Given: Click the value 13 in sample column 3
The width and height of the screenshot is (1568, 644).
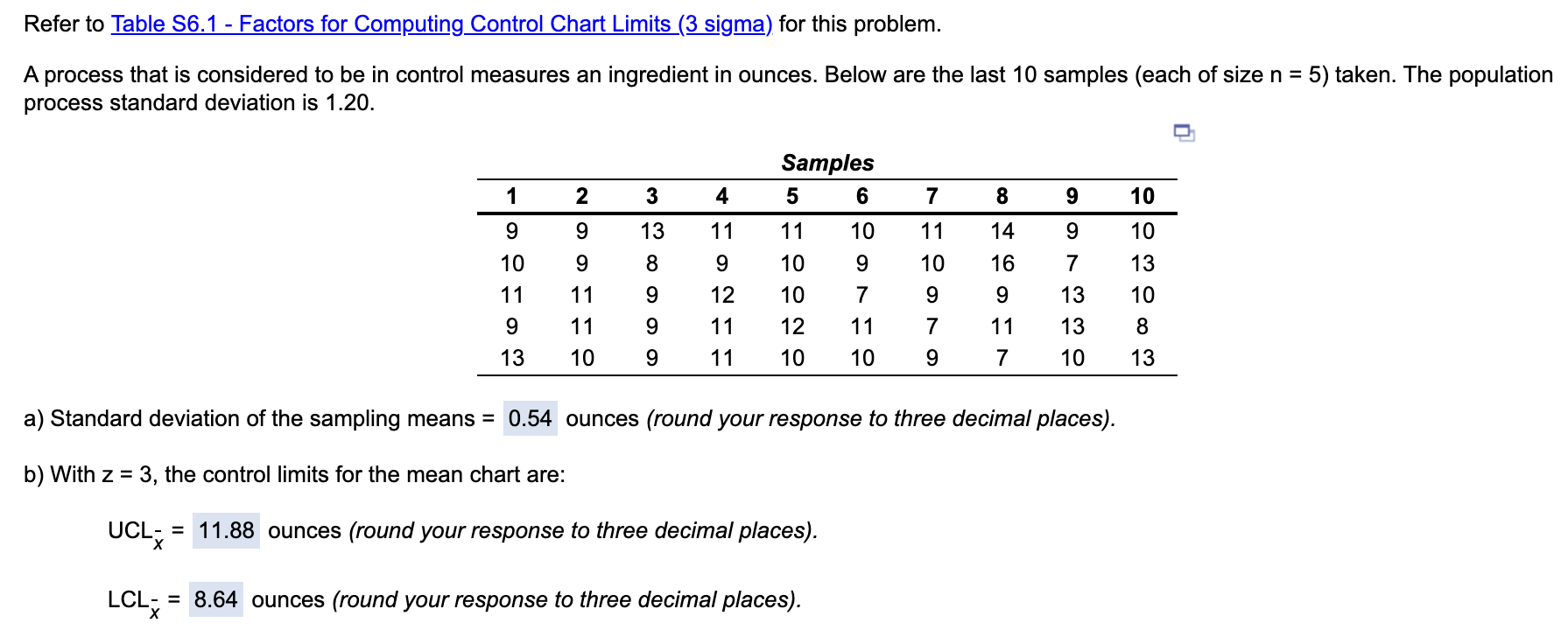Looking at the screenshot, I should (x=653, y=231).
